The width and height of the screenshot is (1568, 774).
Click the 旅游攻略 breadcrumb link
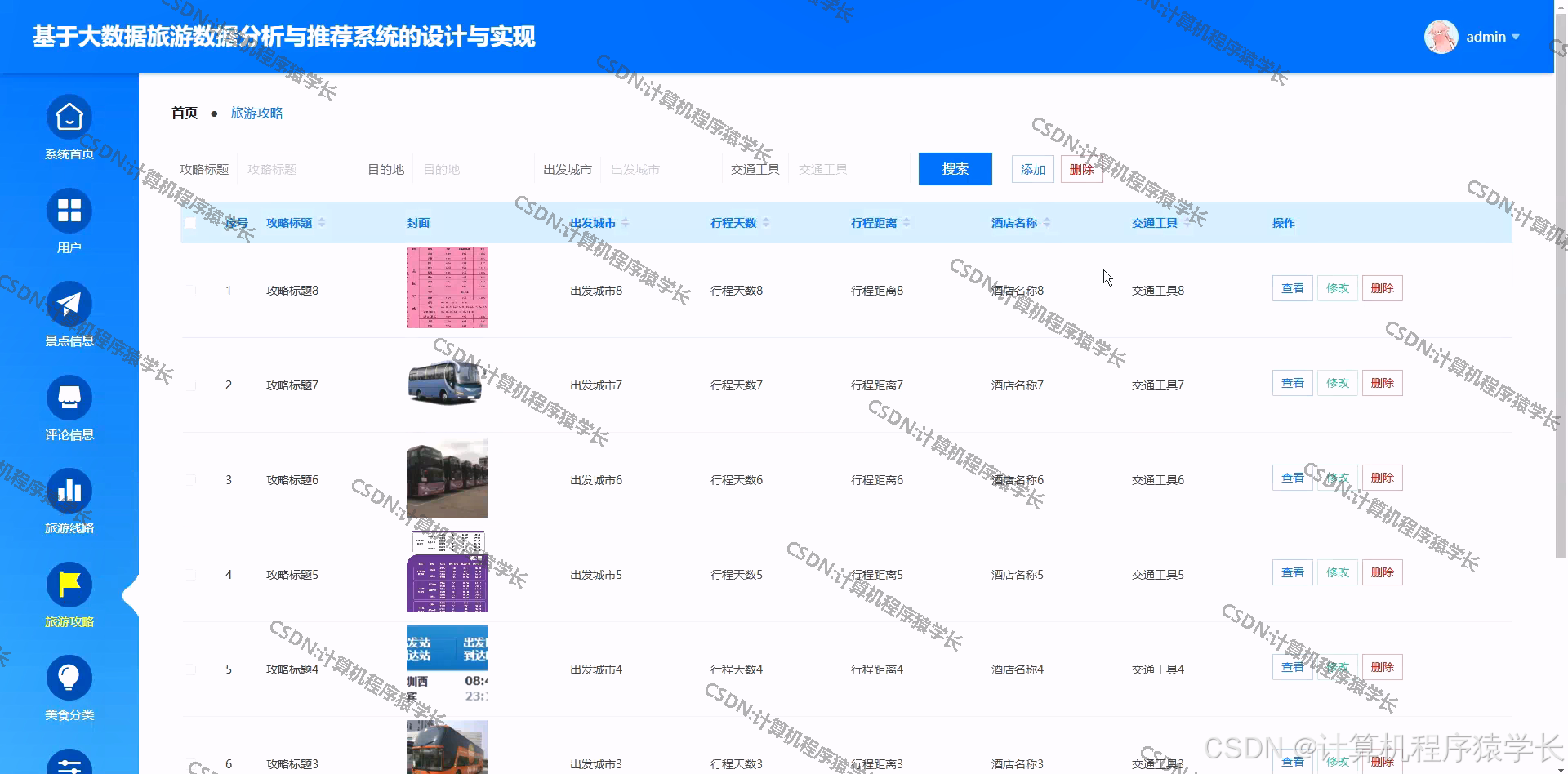point(256,113)
